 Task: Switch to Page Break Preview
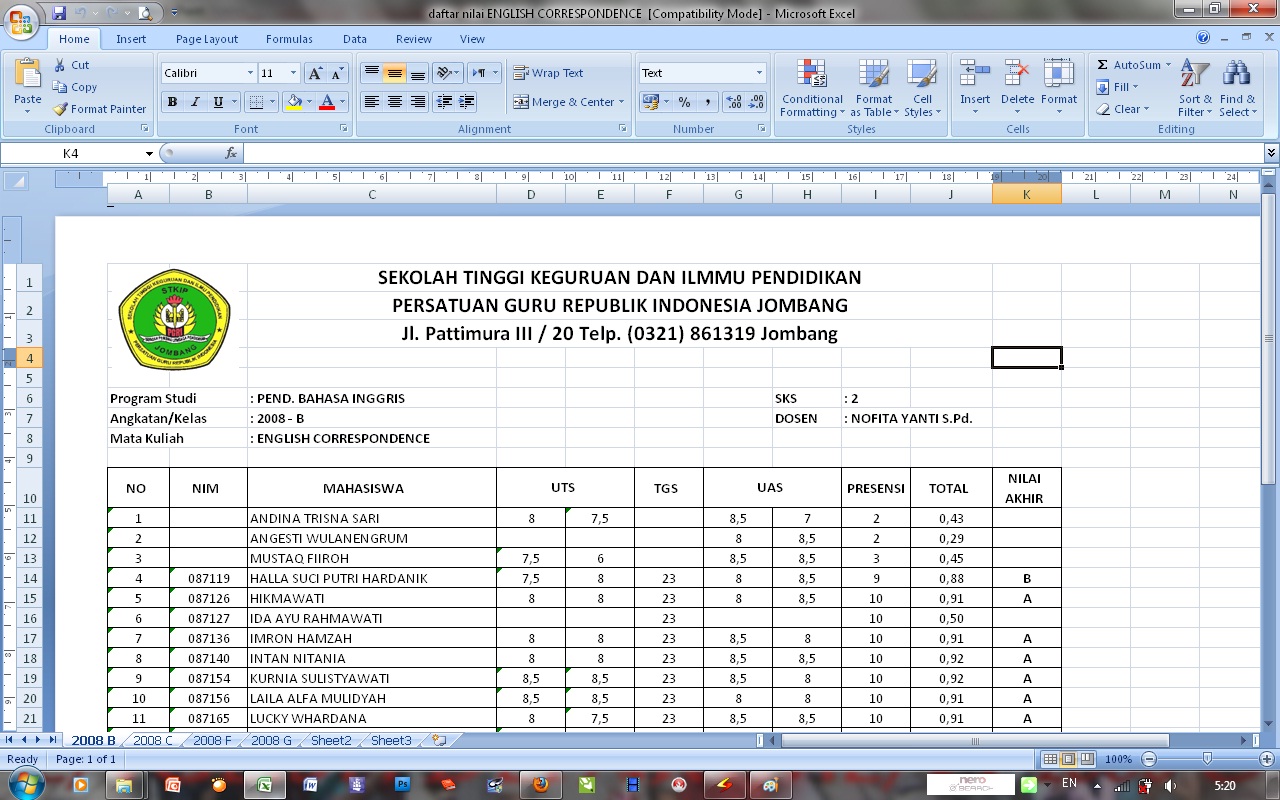tap(1086, 760)
